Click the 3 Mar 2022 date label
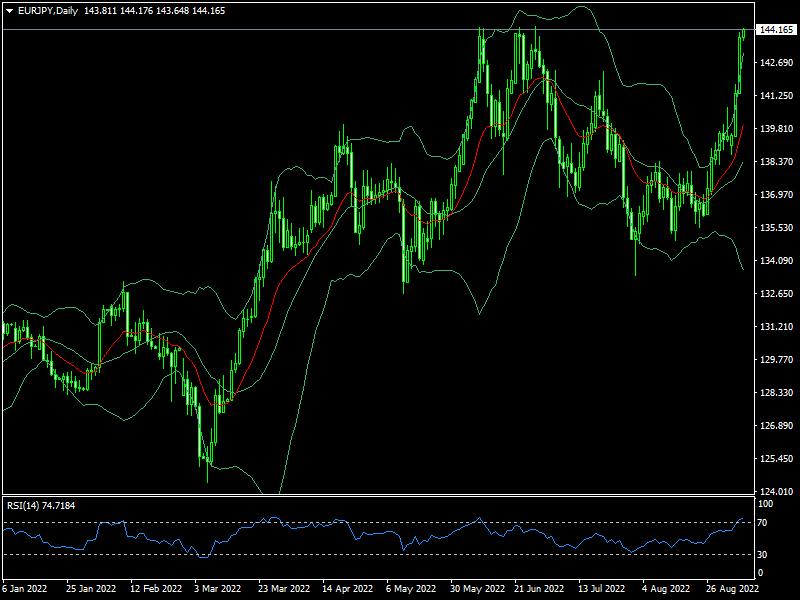The image size is (800, 600). coord(218,589)
